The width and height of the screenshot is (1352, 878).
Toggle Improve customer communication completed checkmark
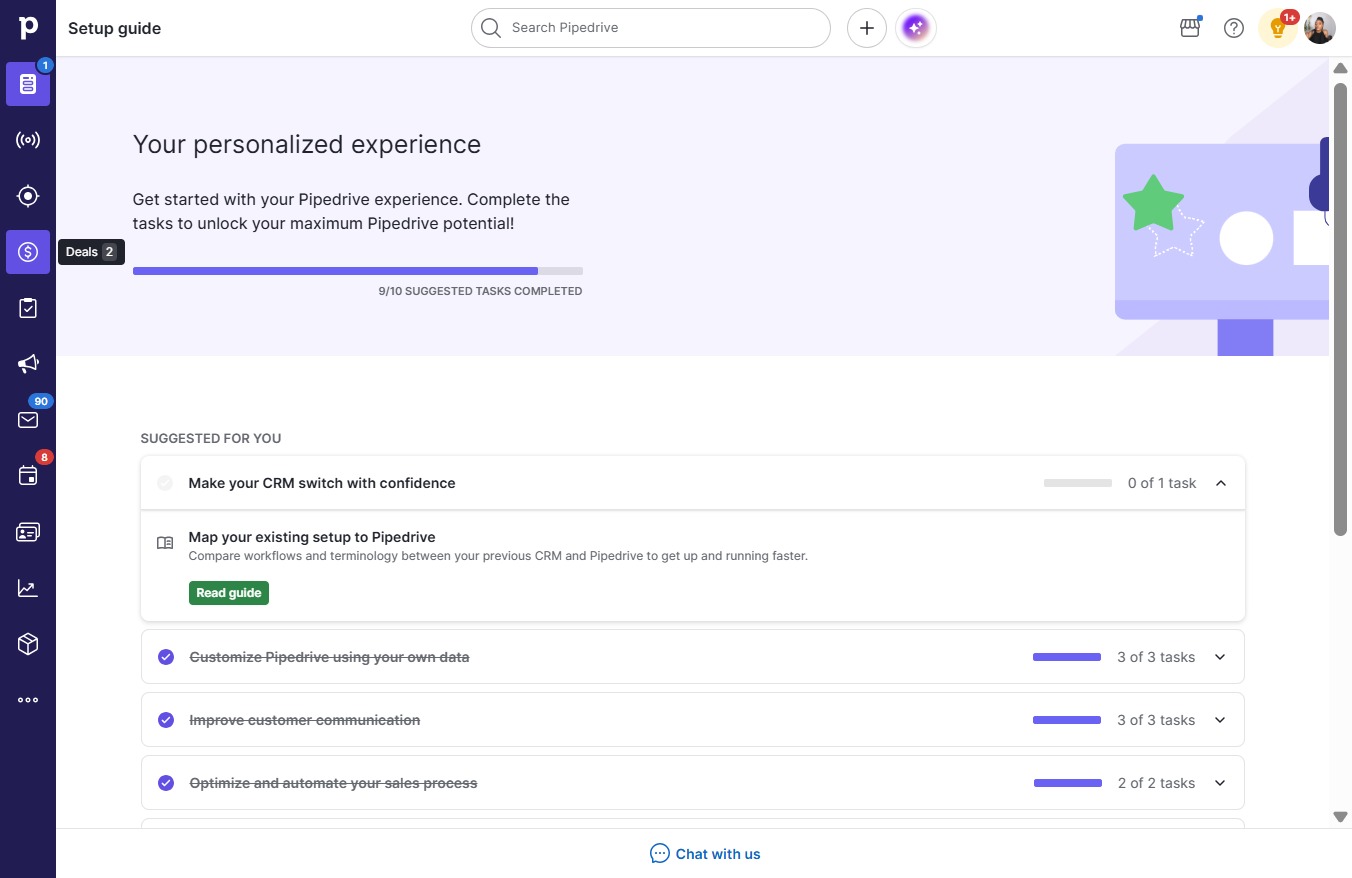pyautogui.click(x=166, y=720)
